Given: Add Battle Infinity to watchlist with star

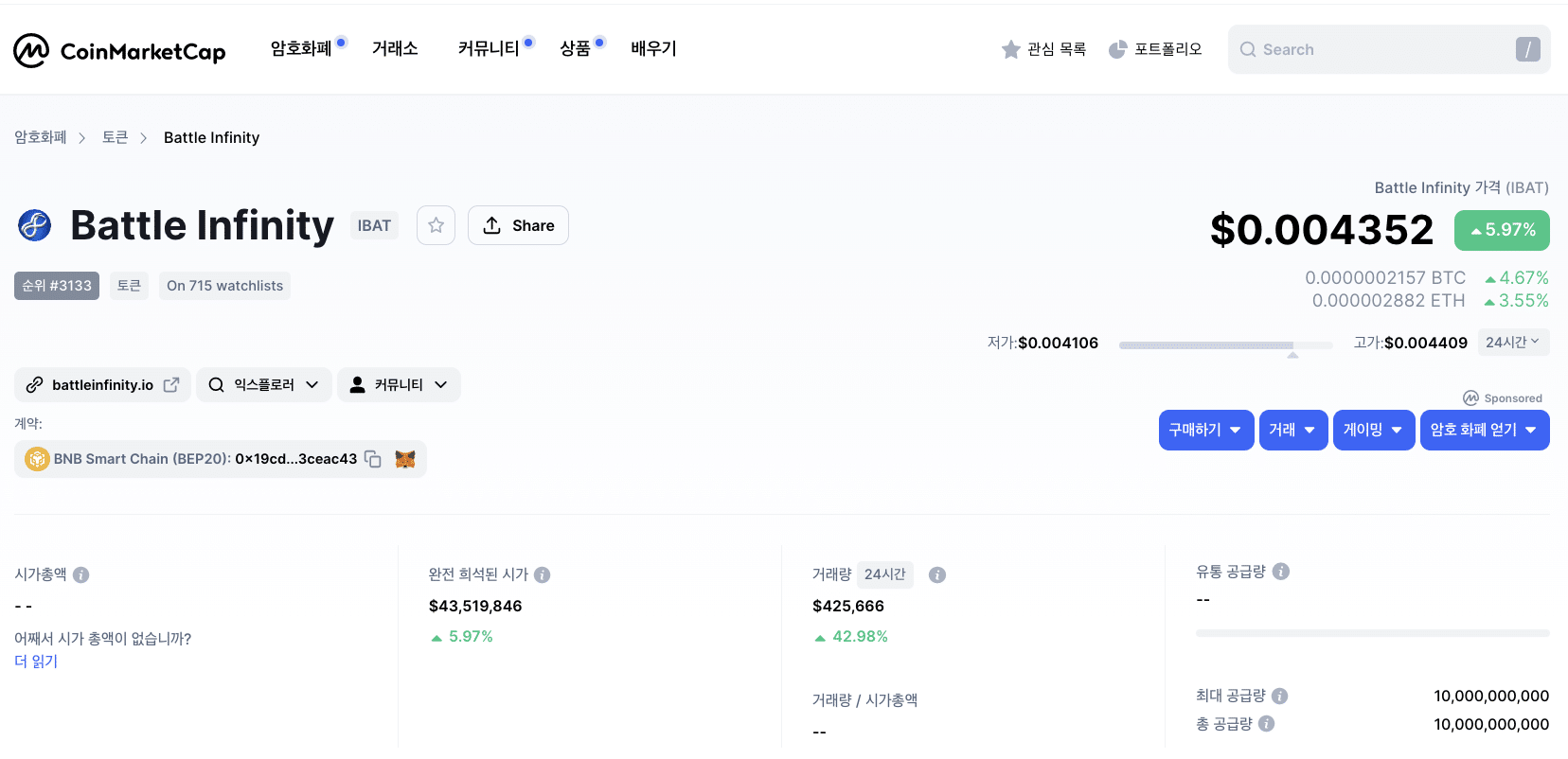Looking at the screenshot, I should click(436, 225).
